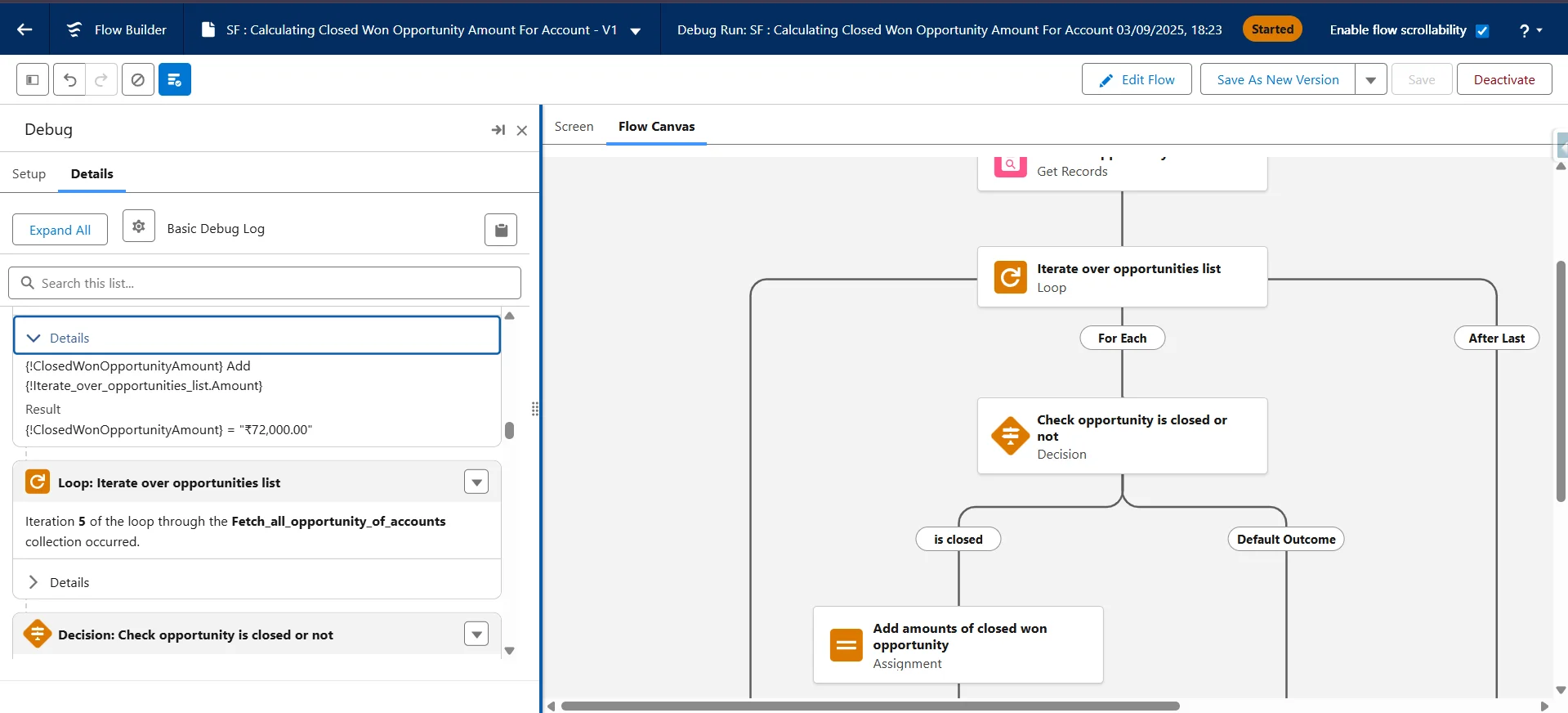Click the Flow Builder logo icon

(x=74, y=29)
